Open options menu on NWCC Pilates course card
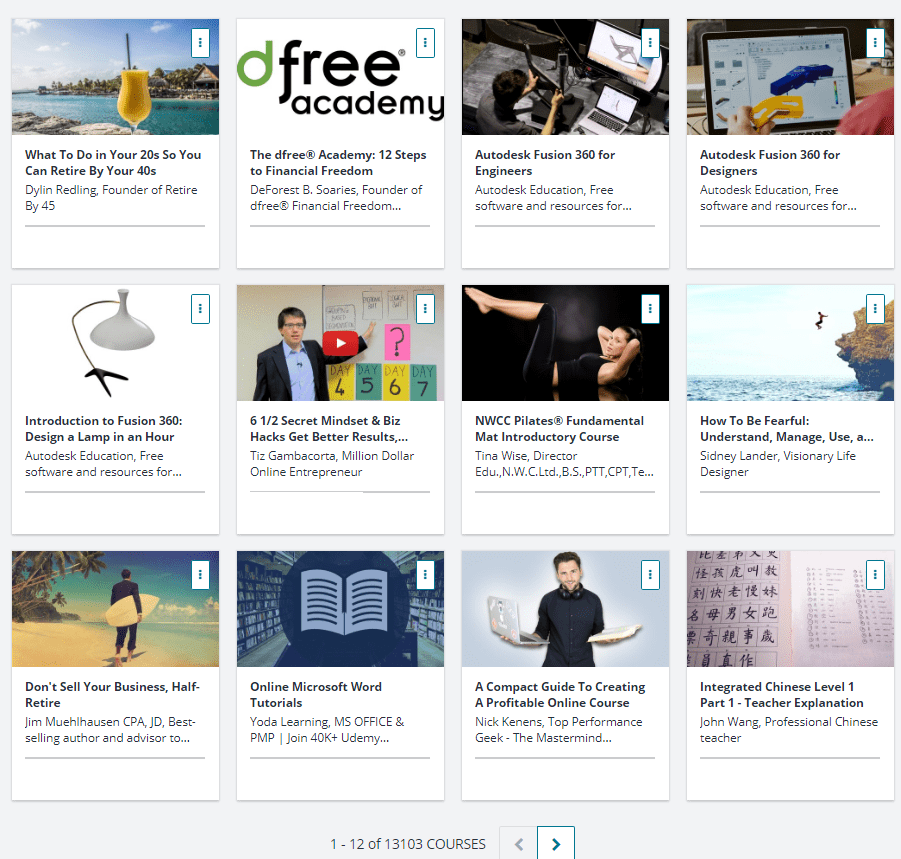901x859 pixels. coord(650,309)
